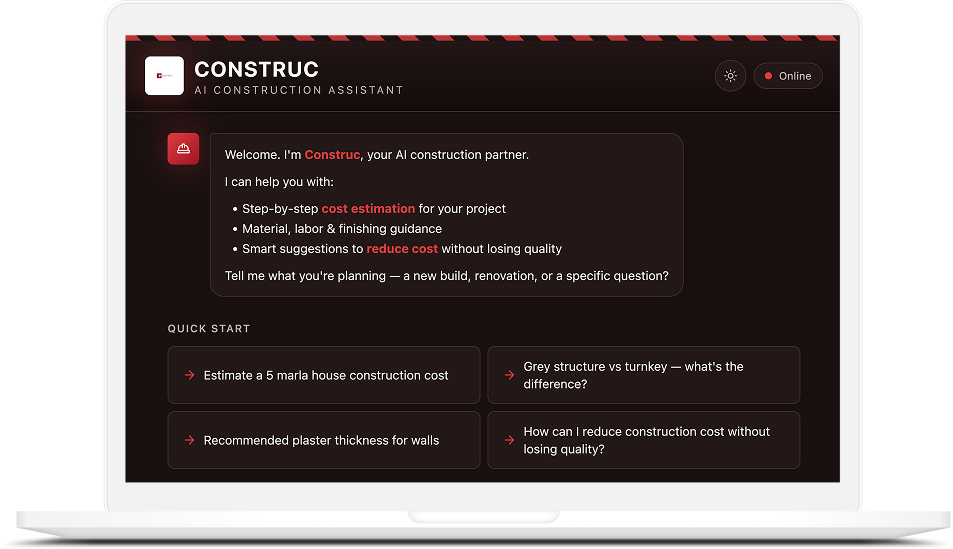Click the arrow icon next to Grey structure prompt

pos(509,375)
